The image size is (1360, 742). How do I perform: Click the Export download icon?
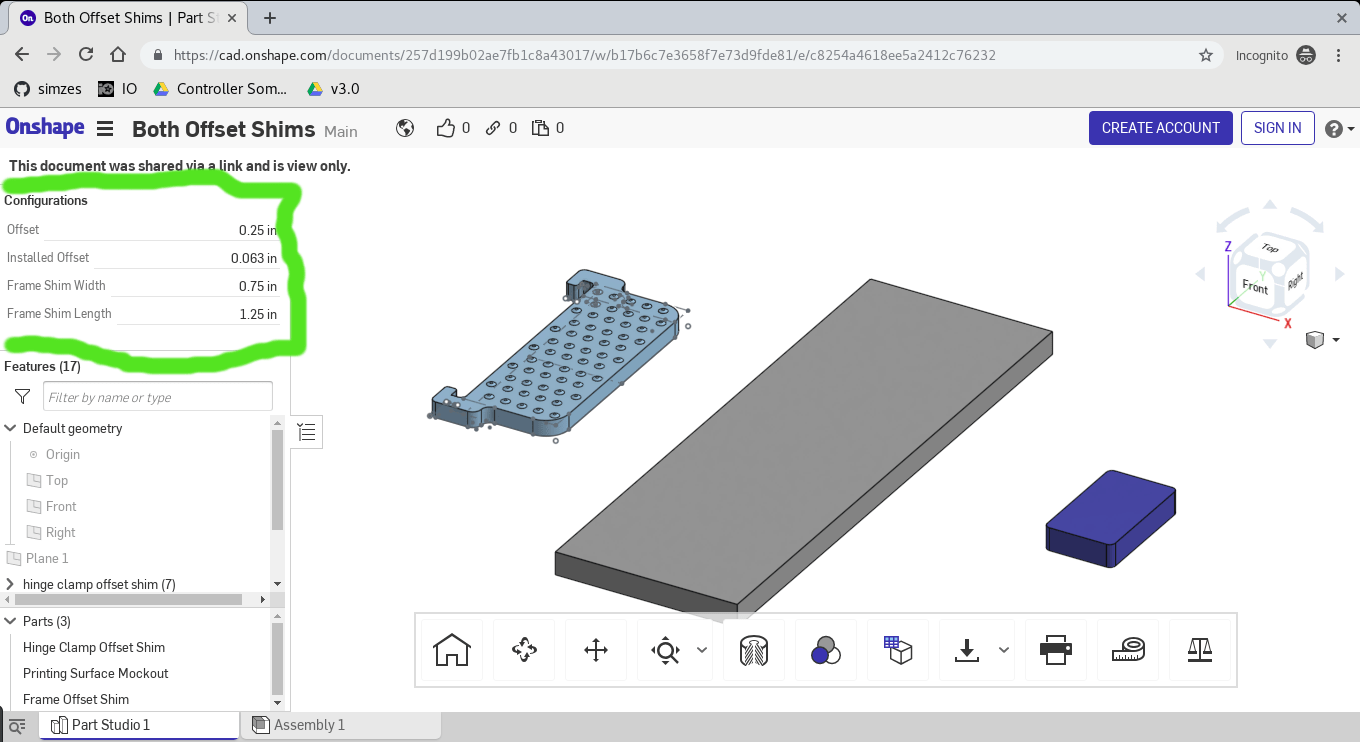(966, 651)
